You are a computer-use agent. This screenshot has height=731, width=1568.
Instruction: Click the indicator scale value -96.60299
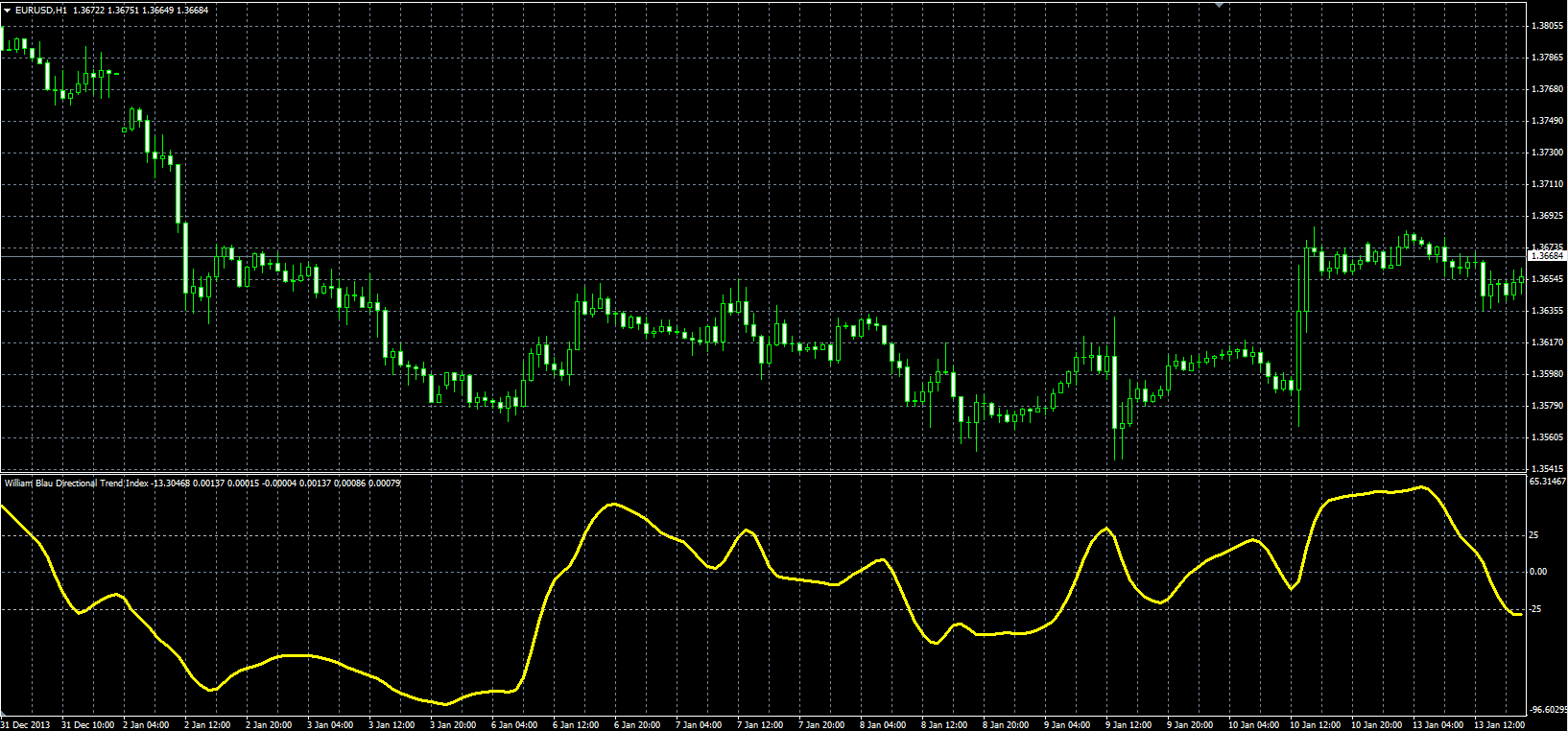[1548, 710]
